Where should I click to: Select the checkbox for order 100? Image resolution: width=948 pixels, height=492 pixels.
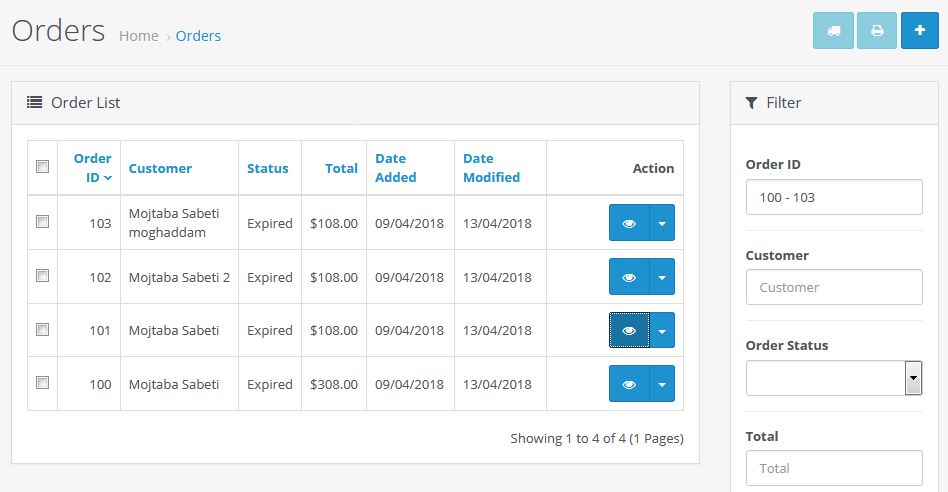pyautogui.click(x=42, y=382)
